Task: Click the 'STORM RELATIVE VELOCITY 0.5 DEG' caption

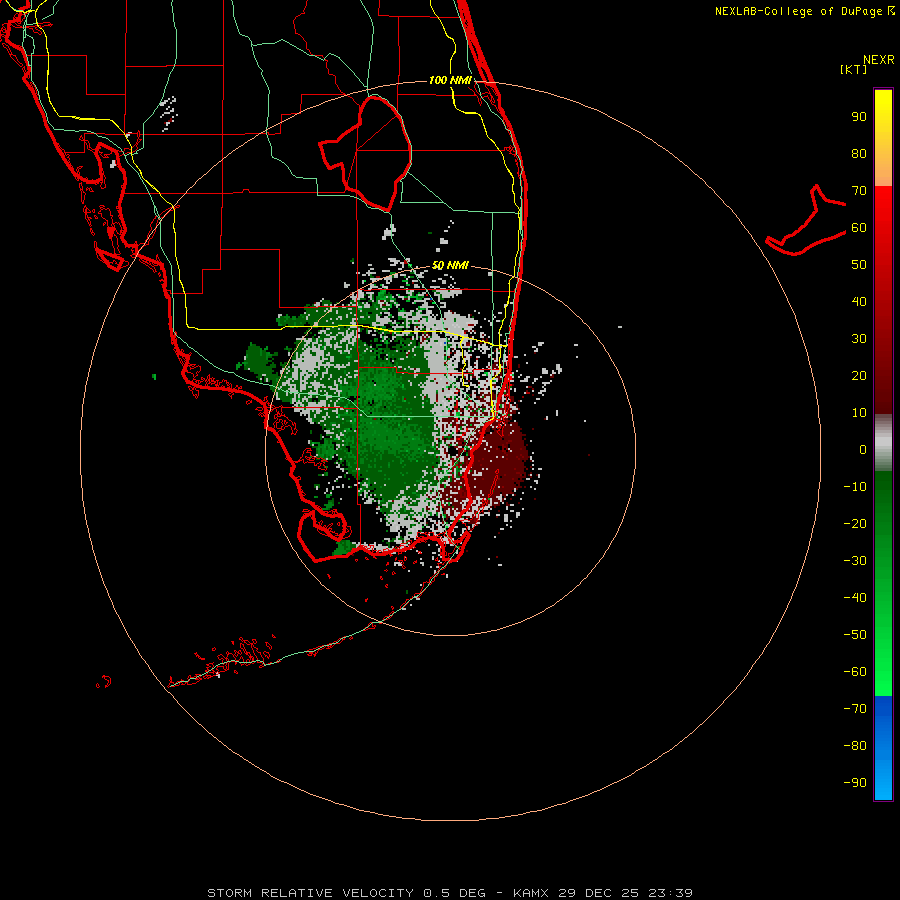Action: pyautogui.click(x=346, y=893)
